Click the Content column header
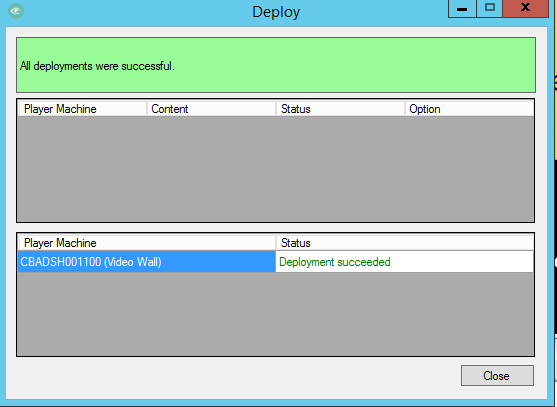The width and height of the screenshot is (557, 407). point(211,109)
